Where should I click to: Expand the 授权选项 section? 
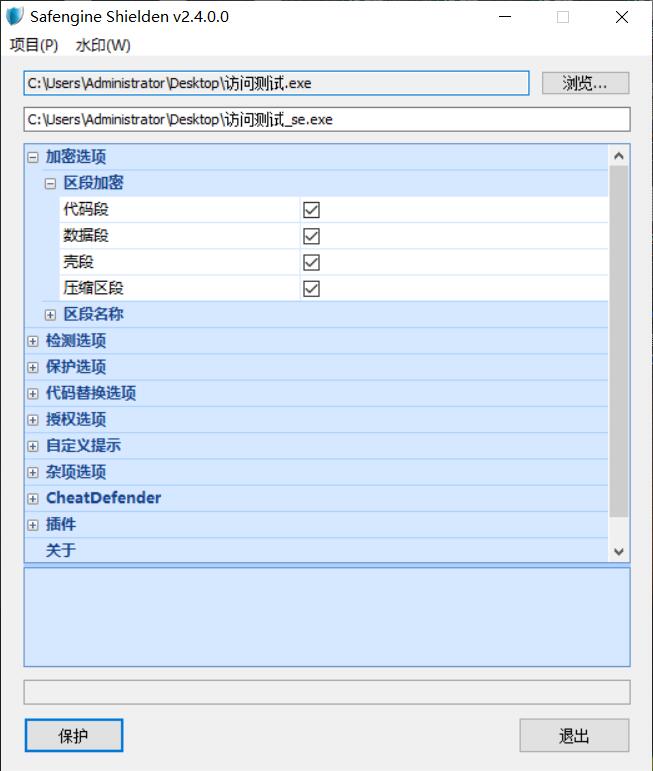(x=33, y=420)
